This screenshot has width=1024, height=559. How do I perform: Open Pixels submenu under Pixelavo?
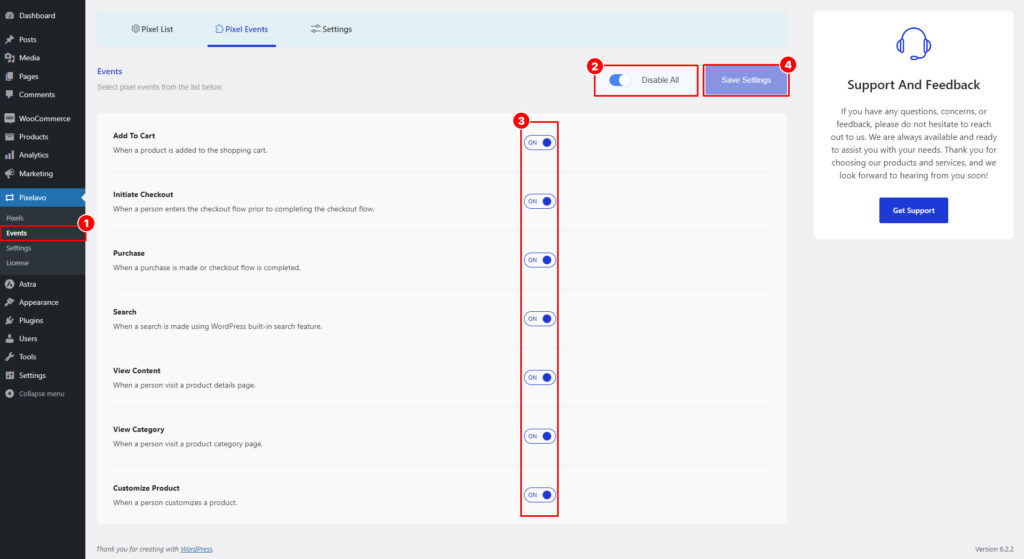click(15, 218)
